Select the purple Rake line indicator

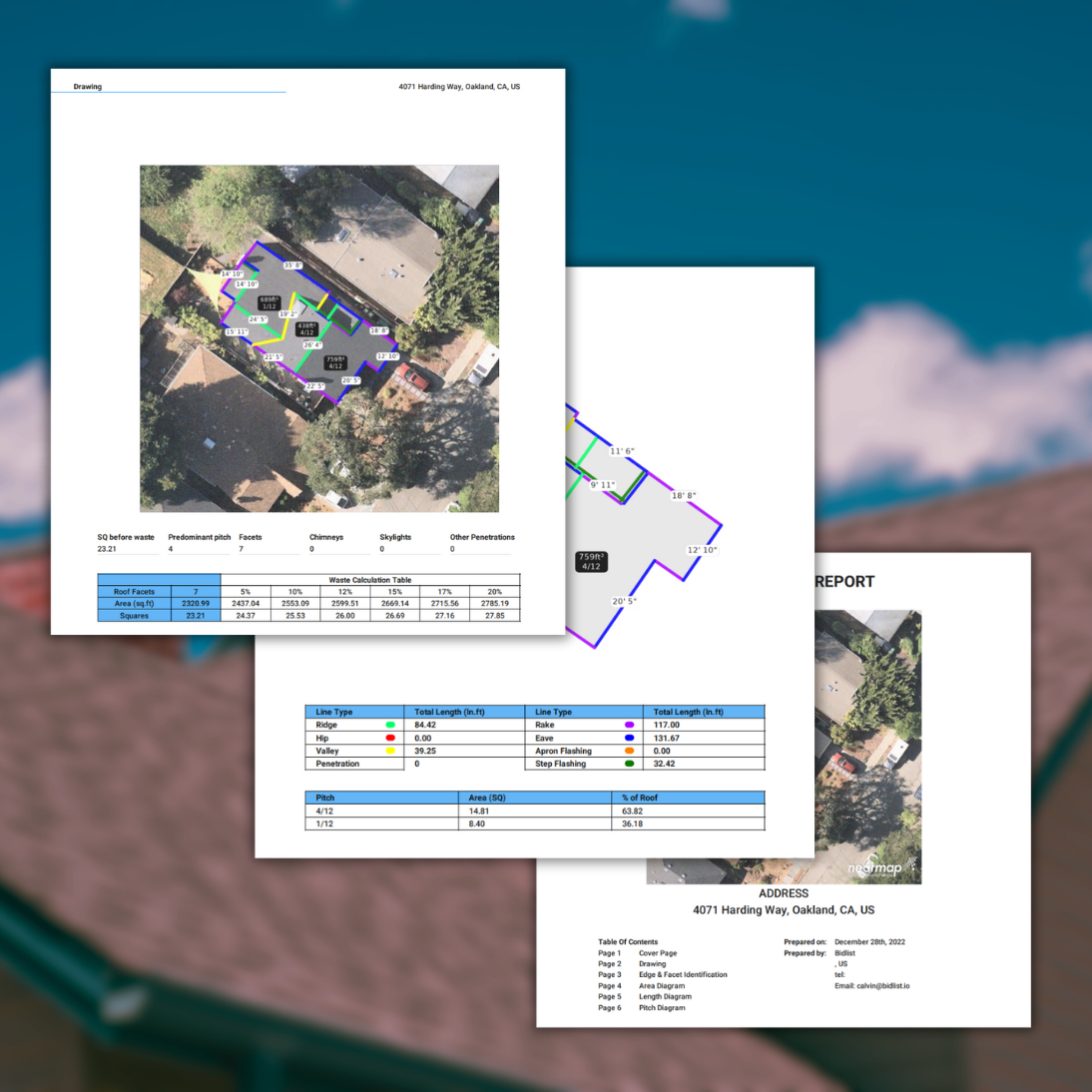[629, 724]
